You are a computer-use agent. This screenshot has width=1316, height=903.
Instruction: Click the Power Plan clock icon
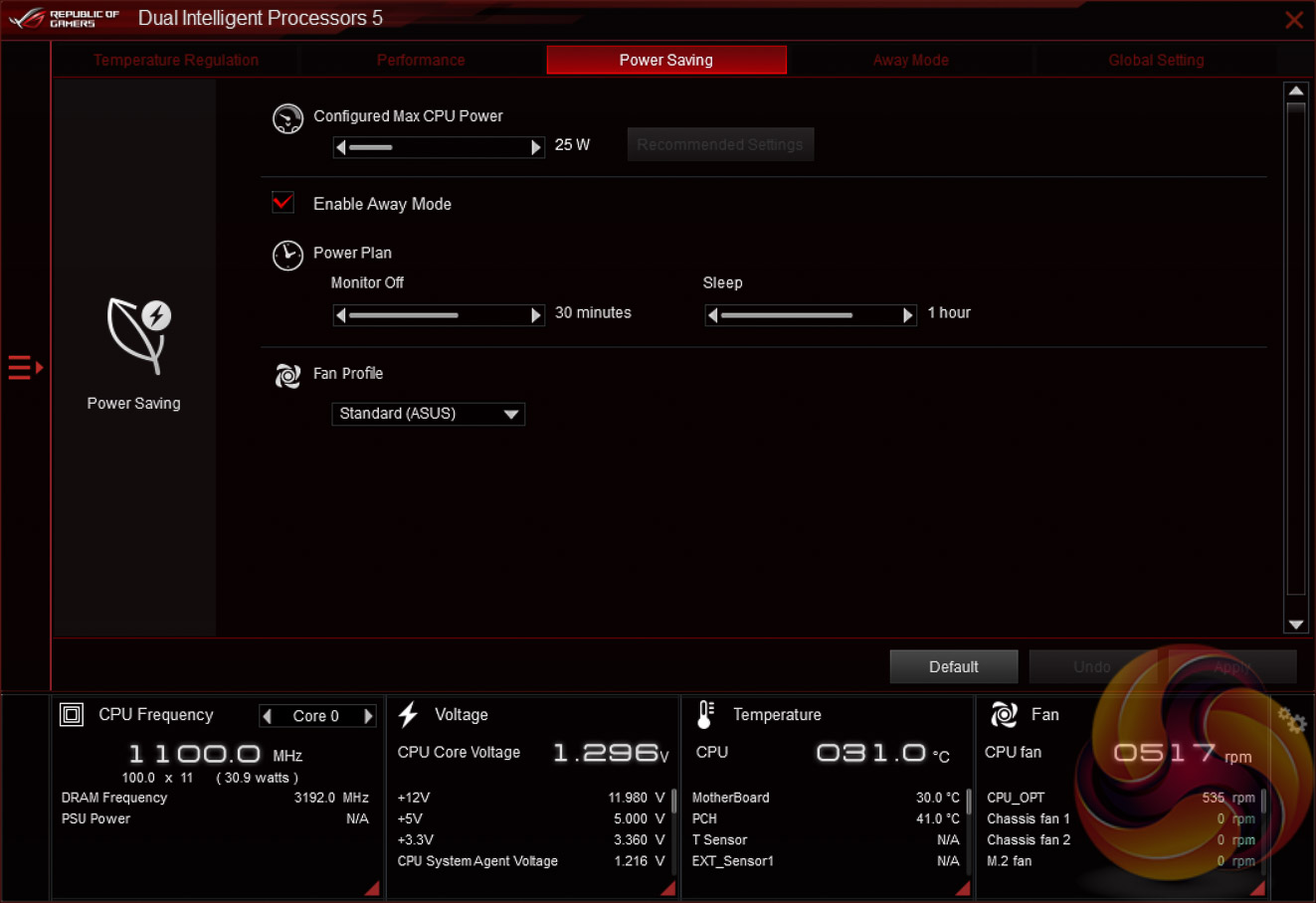287,256
